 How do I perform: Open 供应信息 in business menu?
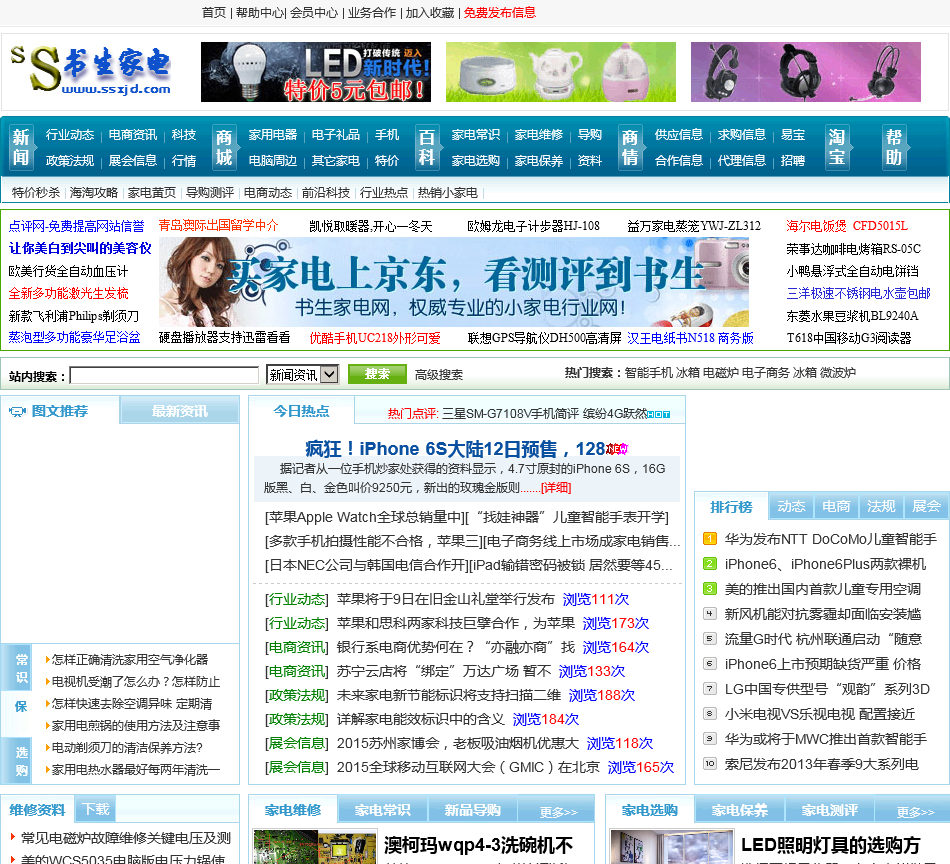pos(679,135)
